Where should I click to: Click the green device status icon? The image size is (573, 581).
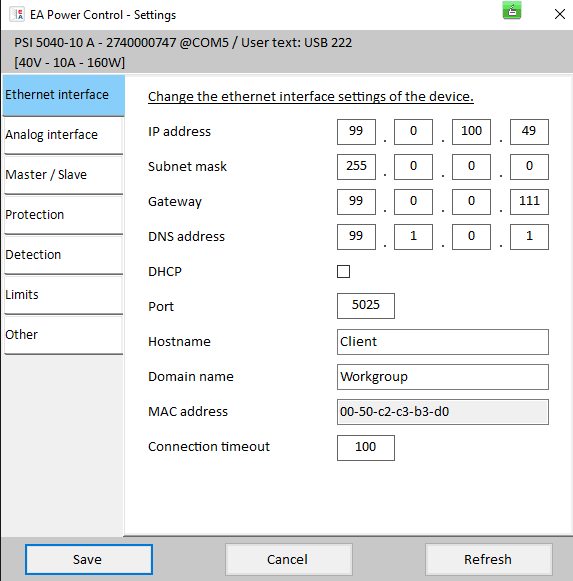point(512,10)
